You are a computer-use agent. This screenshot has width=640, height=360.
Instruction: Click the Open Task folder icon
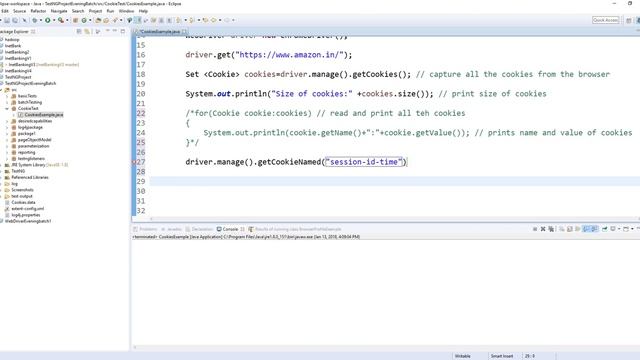[106, 20]
